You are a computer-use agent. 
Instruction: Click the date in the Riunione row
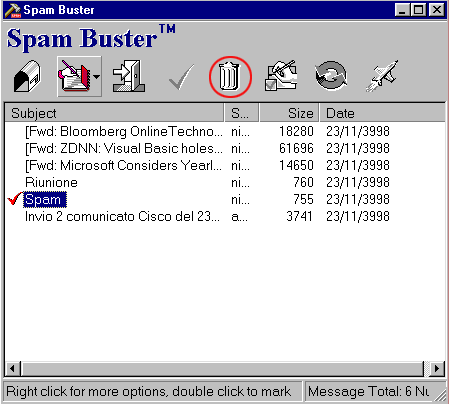point(358,182)
